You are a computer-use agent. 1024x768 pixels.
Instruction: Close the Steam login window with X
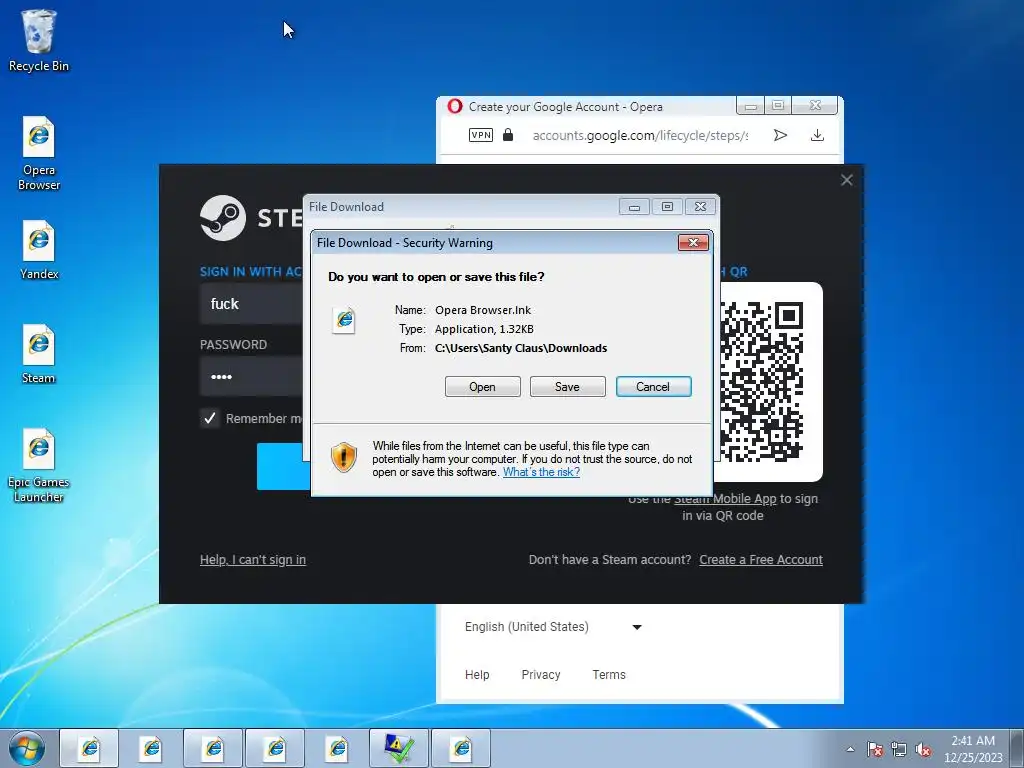[846, 180]
